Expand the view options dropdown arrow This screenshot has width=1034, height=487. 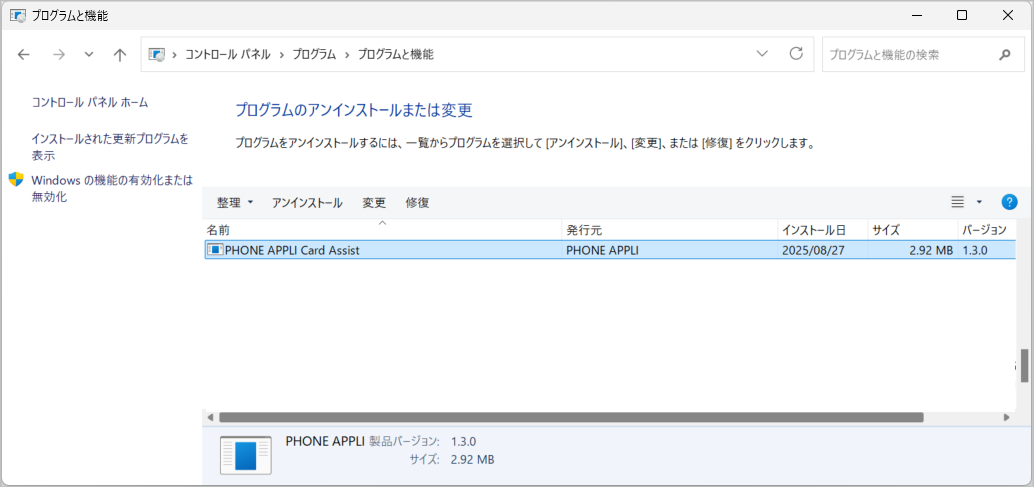[979, 202]
